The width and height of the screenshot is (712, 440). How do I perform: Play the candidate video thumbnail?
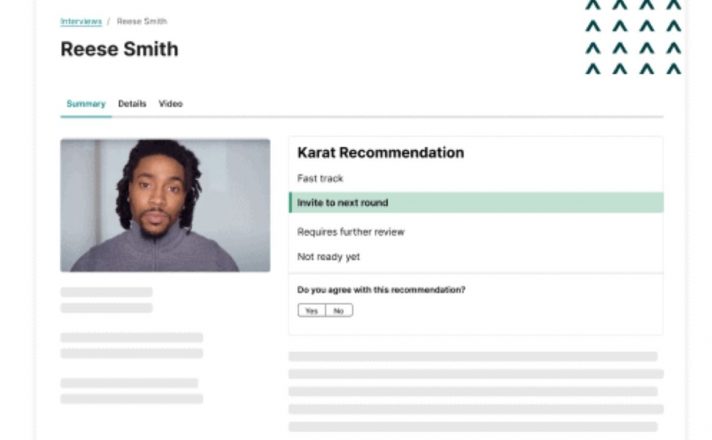tap(165, 205)
